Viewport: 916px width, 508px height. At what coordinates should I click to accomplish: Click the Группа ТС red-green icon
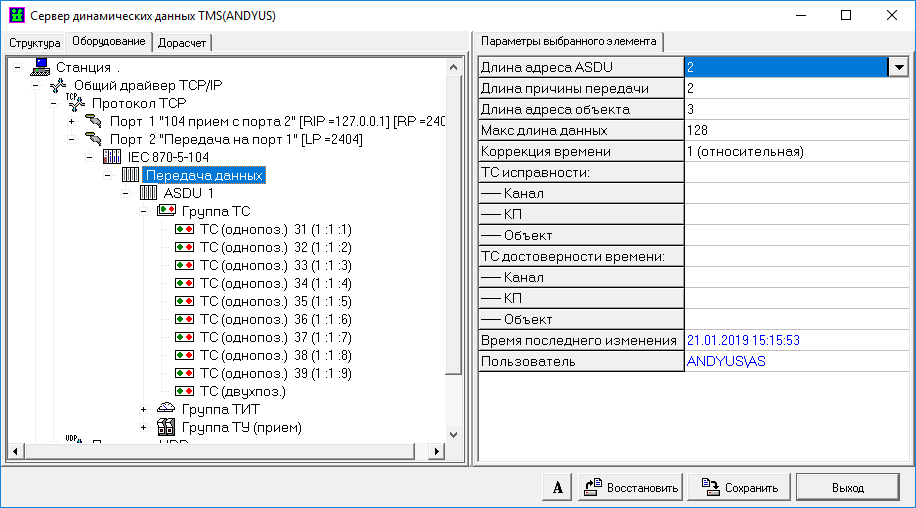[x=166, y=211]
